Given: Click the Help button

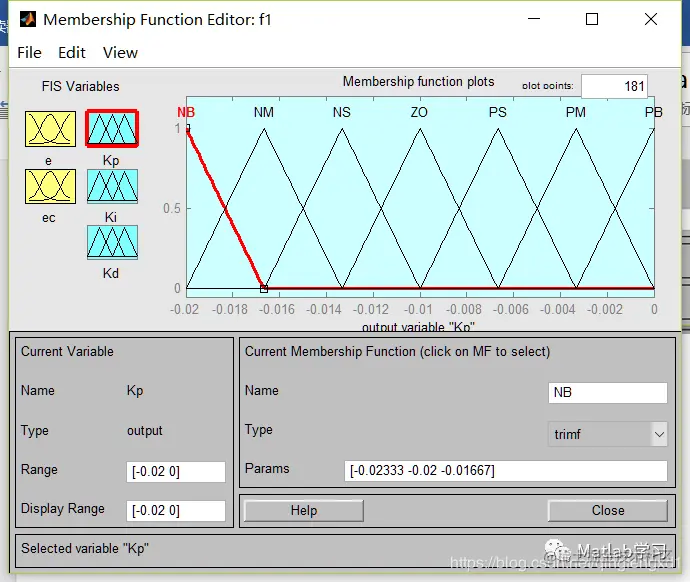Looking at the screenshot, I should (x=304, y=510).
